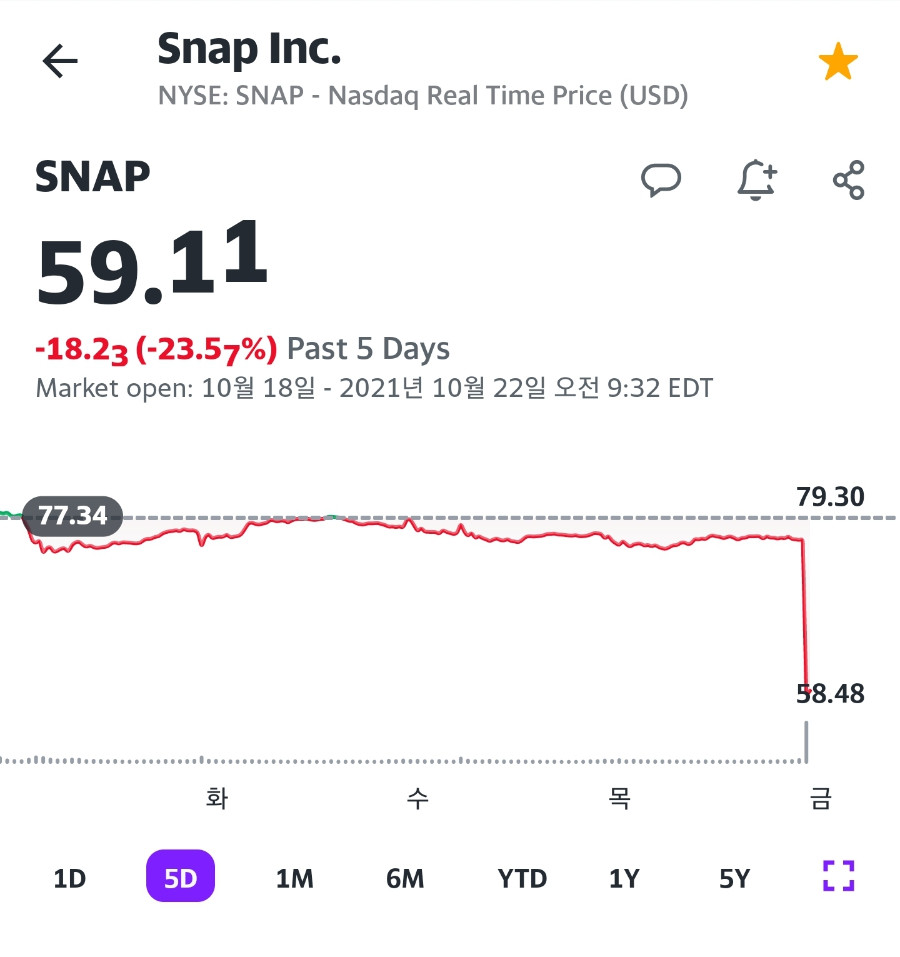Add a price alert with bell icon
The height and width of the screenshot is (957, 900).
[x=757, y=180]
